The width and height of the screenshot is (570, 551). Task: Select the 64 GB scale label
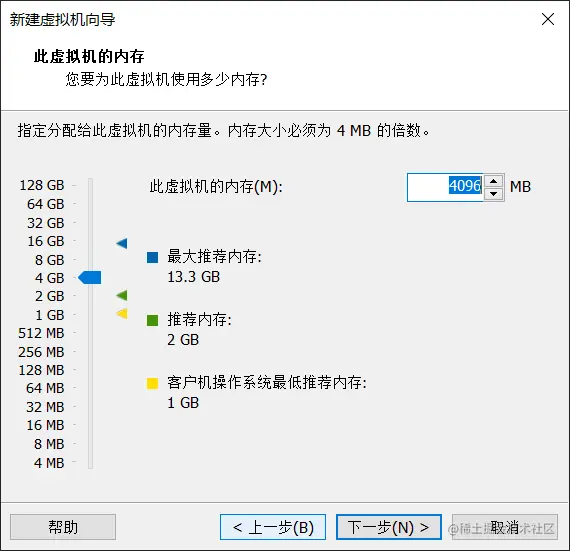click(45, 204)
